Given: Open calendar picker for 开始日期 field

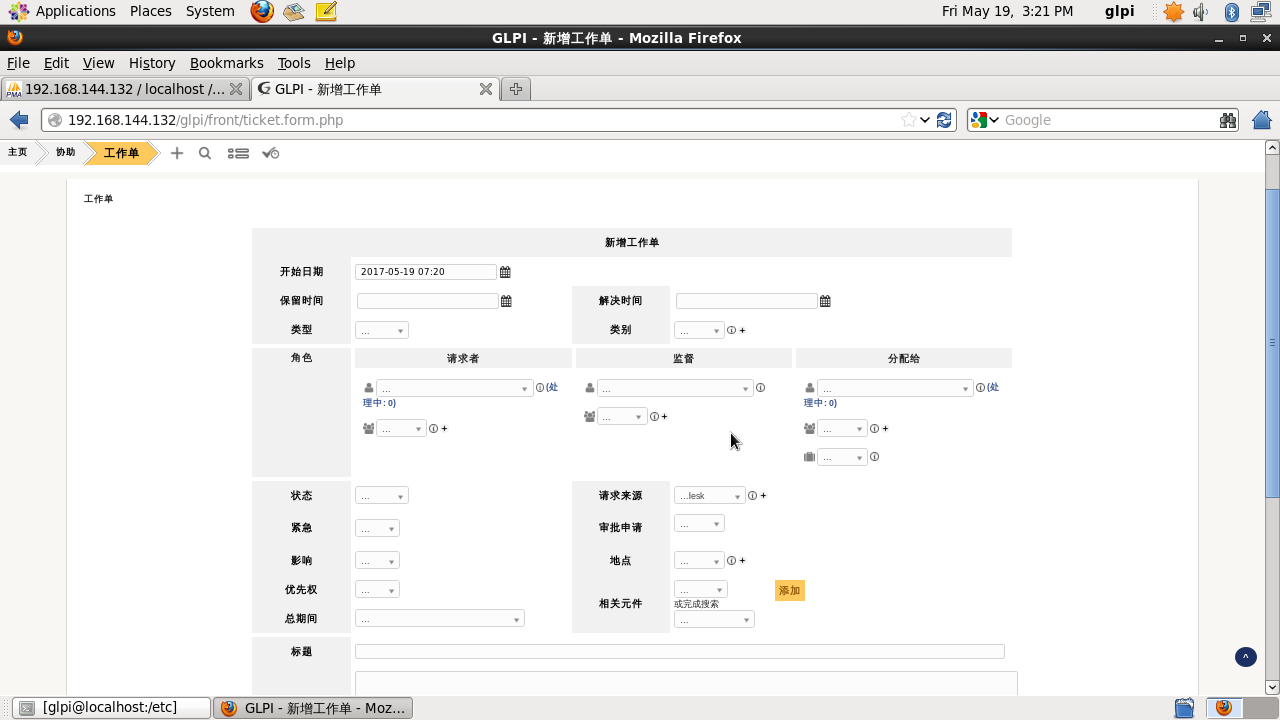Looking at the screenshot, I should coord(505,272).
